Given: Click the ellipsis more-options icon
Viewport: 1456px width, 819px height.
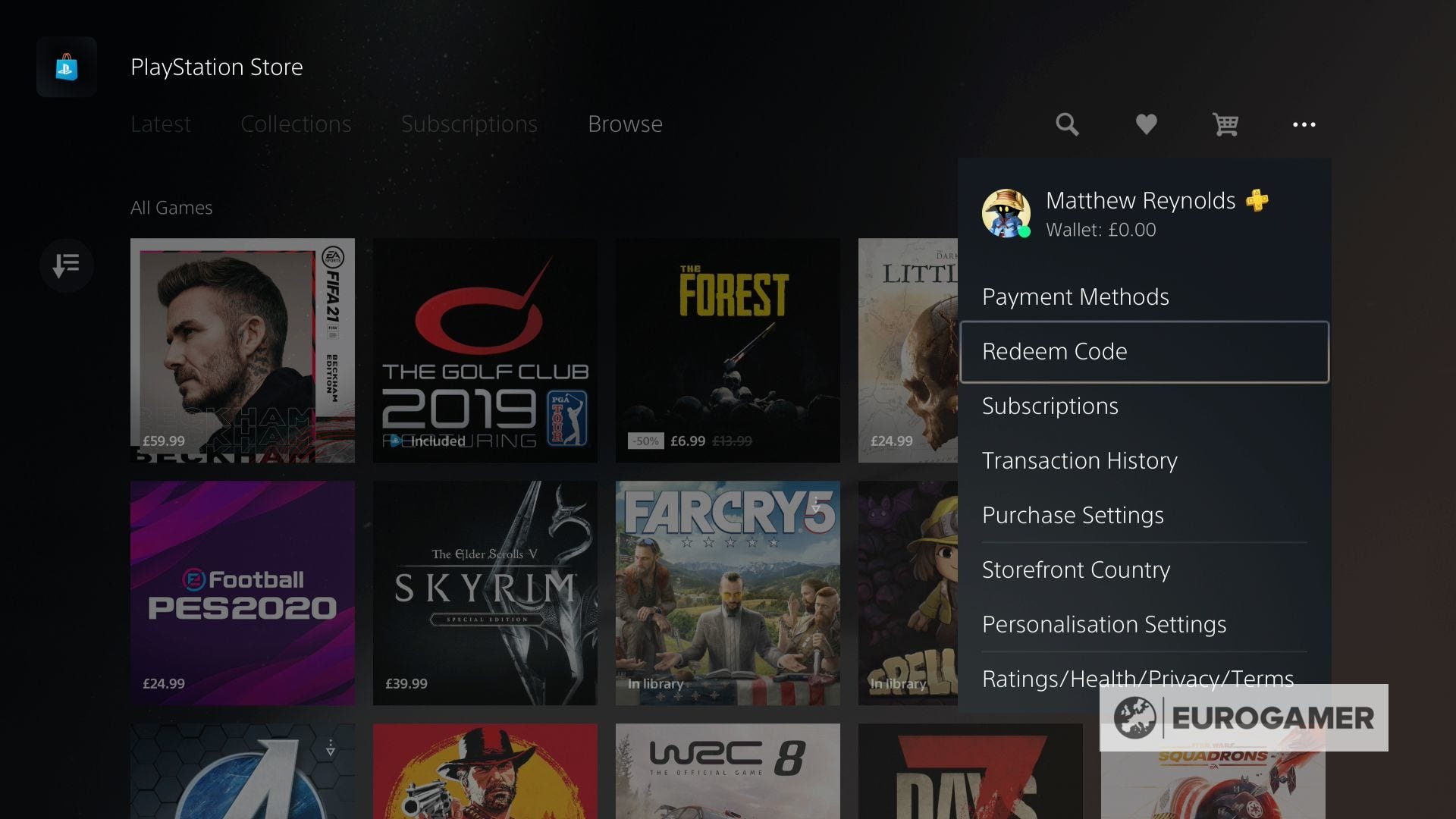Looking at the screenshot, I should pyautogui.click(x=1303, y=124).
